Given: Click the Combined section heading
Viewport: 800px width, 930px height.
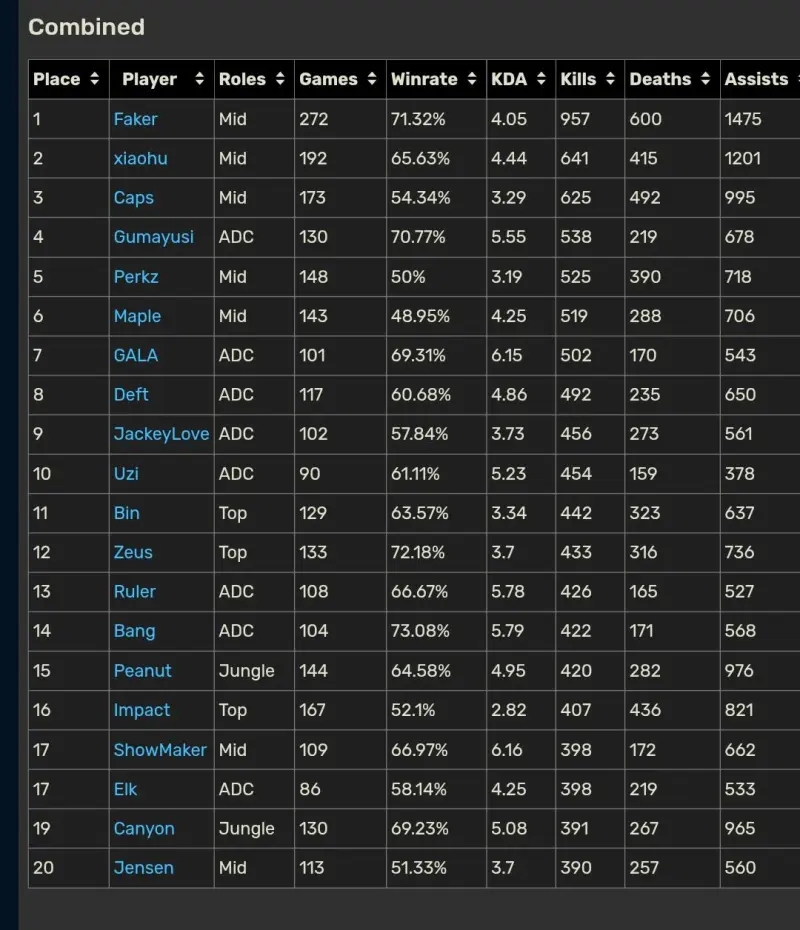Looking at the screenshot, I should tap(86, 27).
